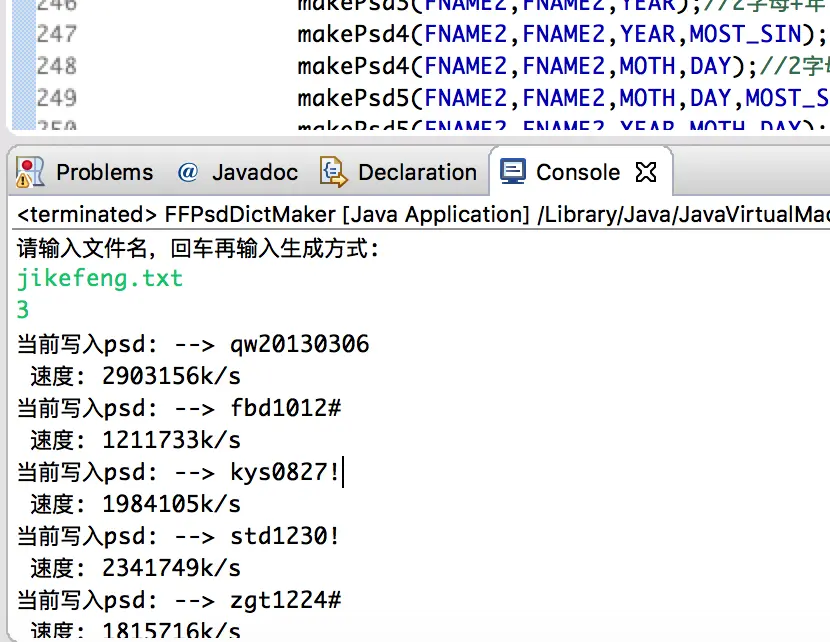Click the terminated FFPsdDictMaker status line
The image size is (830, 642).
(x=423, y=214)
